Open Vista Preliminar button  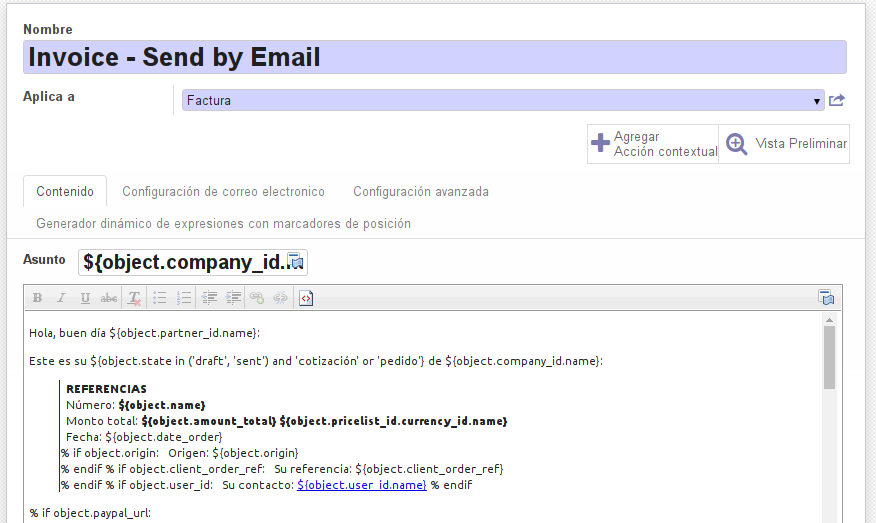[x=784, y=144]
